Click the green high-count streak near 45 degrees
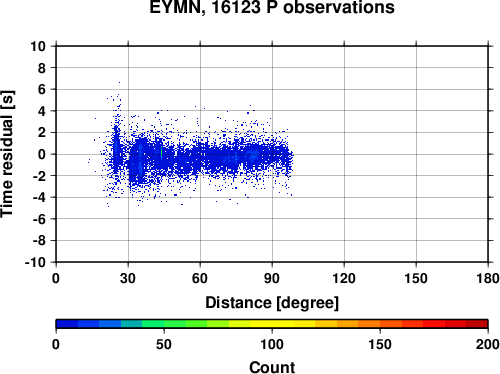500x374 pixels. [x=161, y=152]
